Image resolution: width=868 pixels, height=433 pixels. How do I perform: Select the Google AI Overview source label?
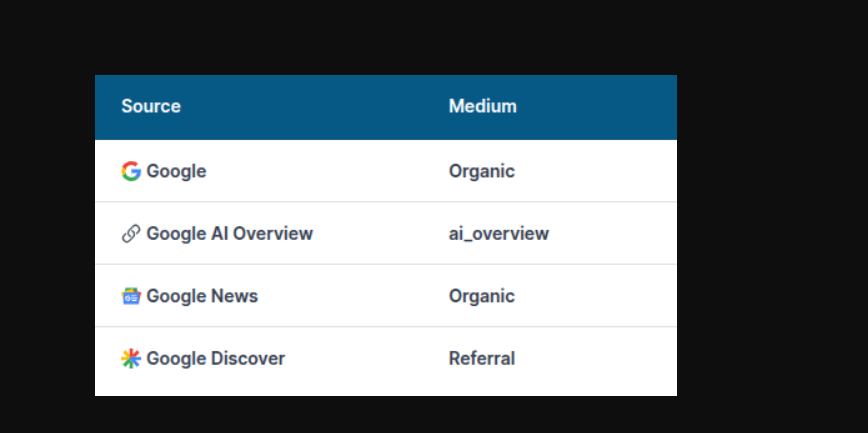[229, 234]
